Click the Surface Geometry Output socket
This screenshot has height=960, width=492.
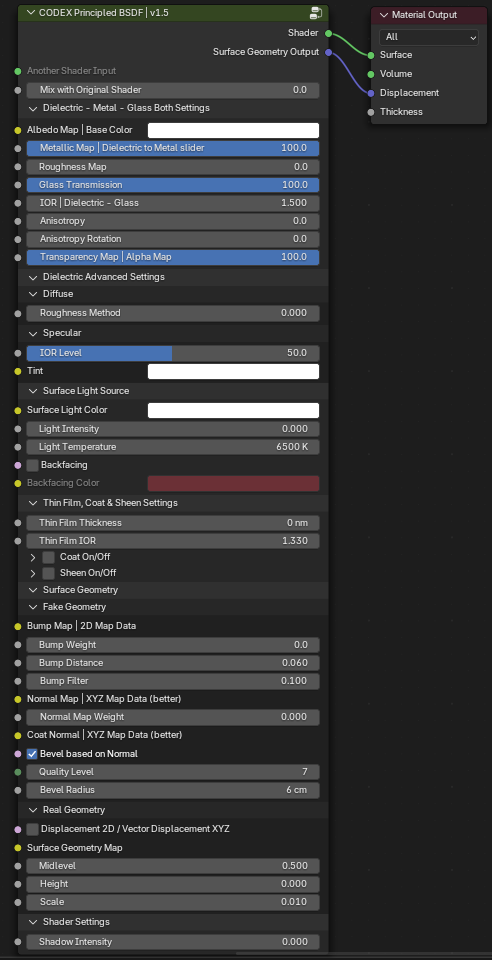tap(329, 53)
